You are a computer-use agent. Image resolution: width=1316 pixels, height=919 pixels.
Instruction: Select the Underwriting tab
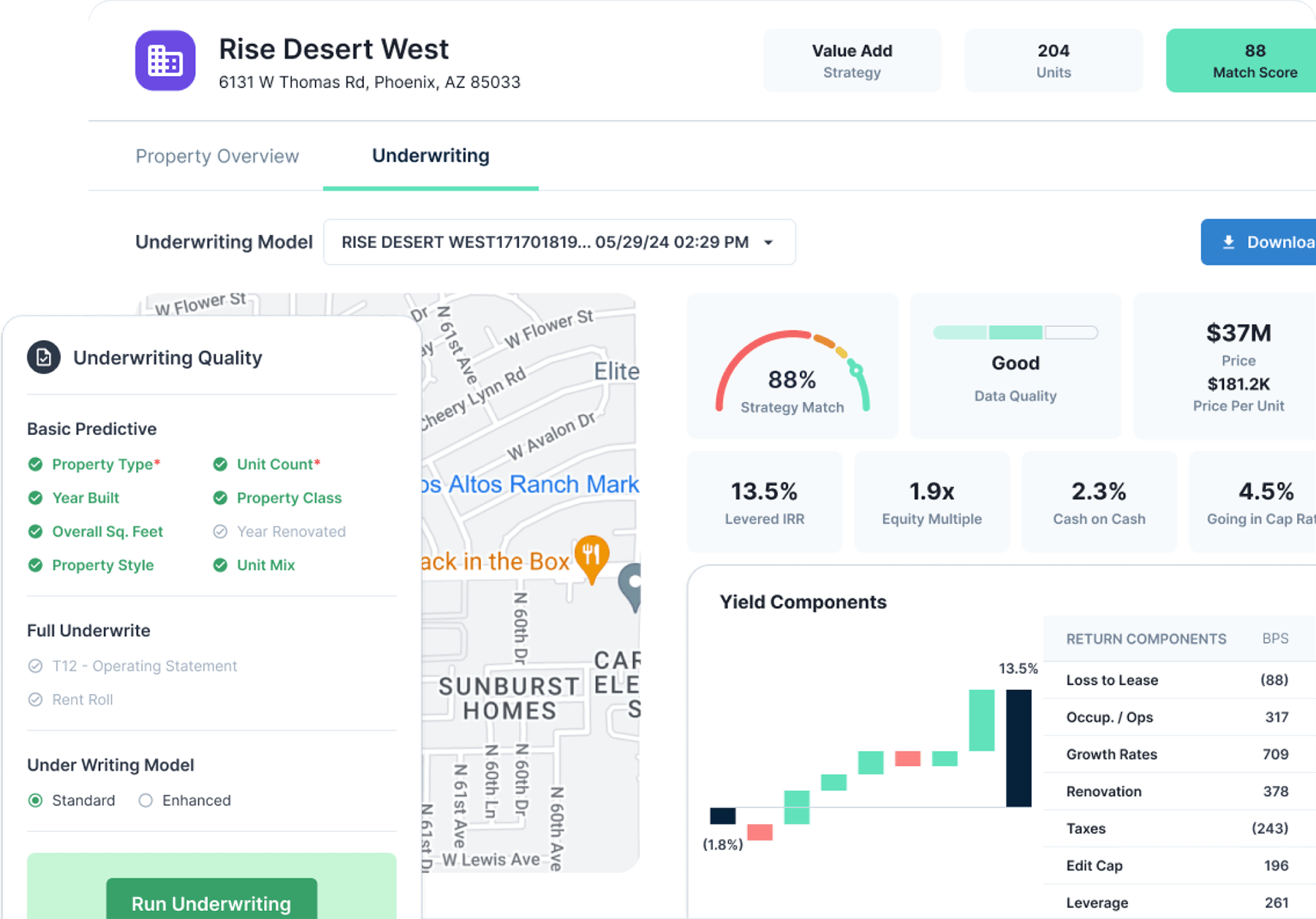(431, 156)
